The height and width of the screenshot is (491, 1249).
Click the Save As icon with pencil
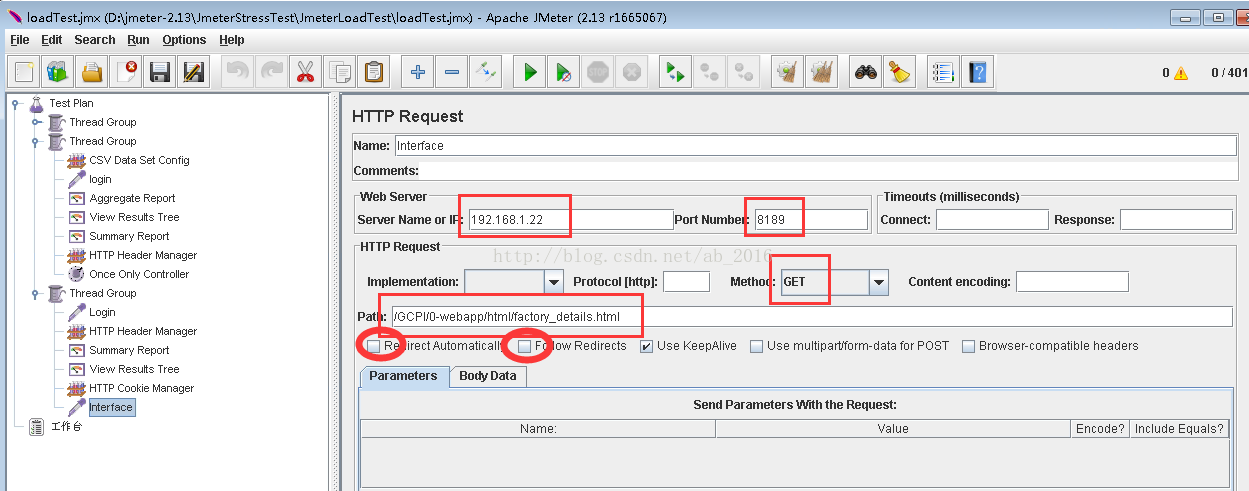(x=194, y=72)
